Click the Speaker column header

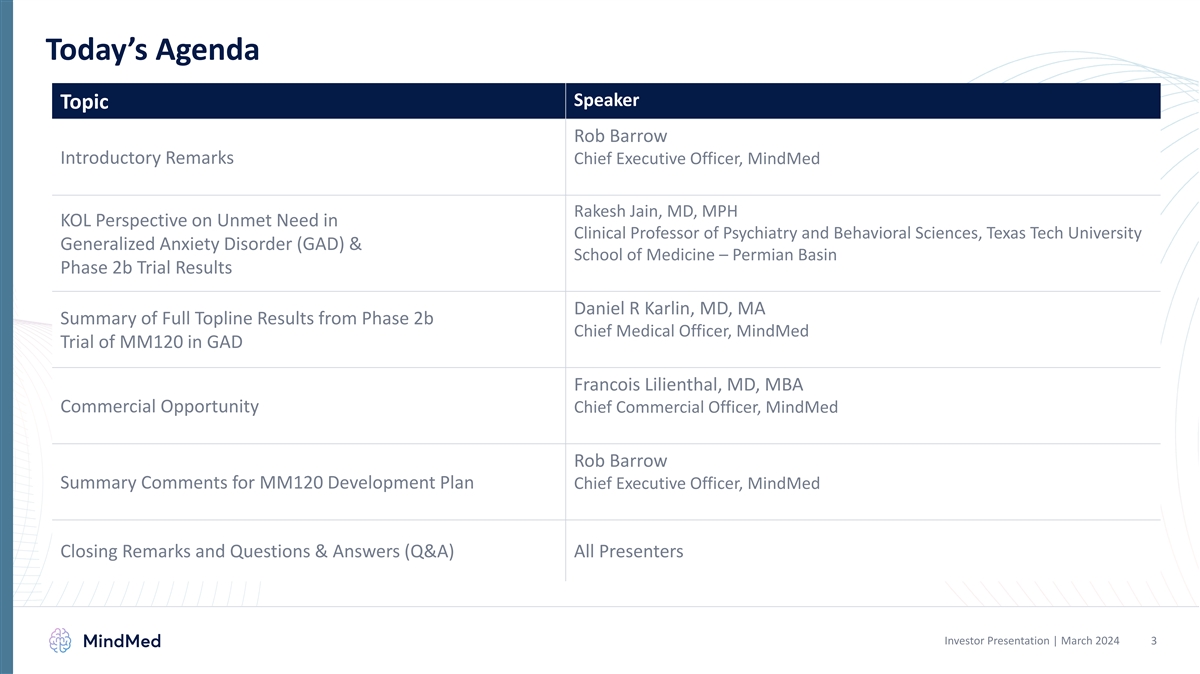pos(606,101)
